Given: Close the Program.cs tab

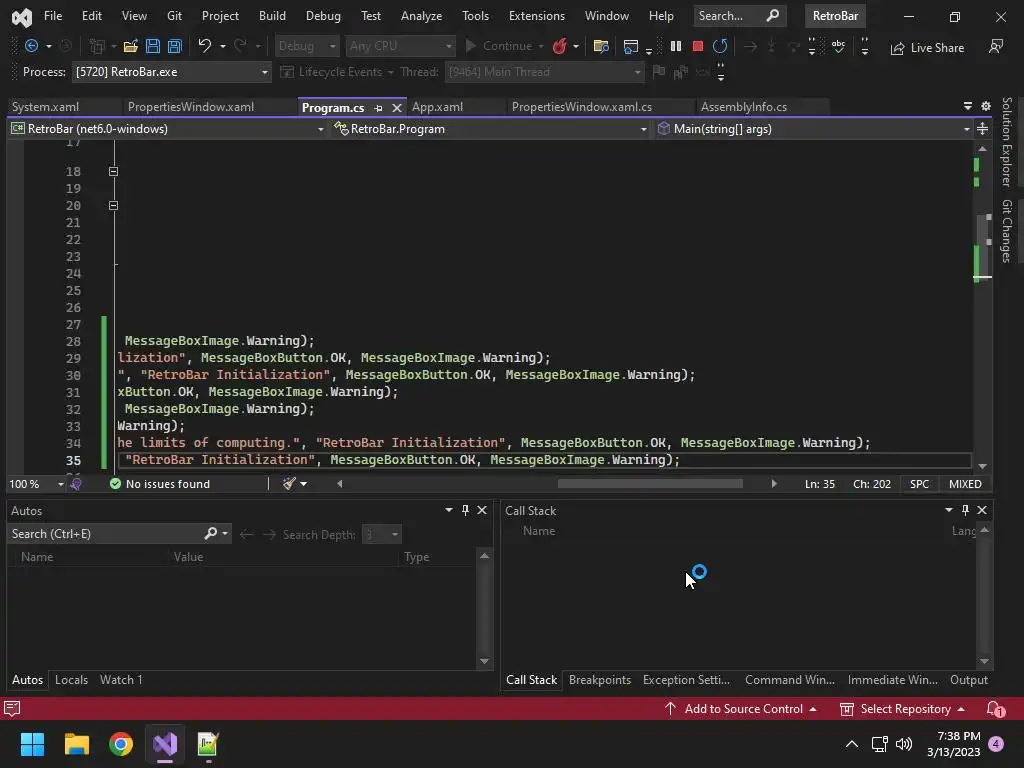Looking at the screenshot, I should pos(396,108).
